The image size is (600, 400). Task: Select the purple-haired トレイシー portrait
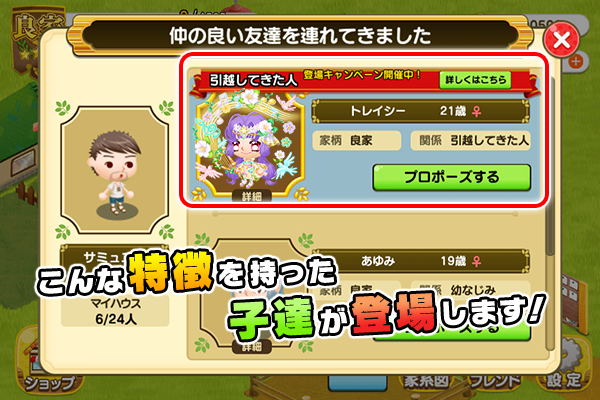(250, 141)
